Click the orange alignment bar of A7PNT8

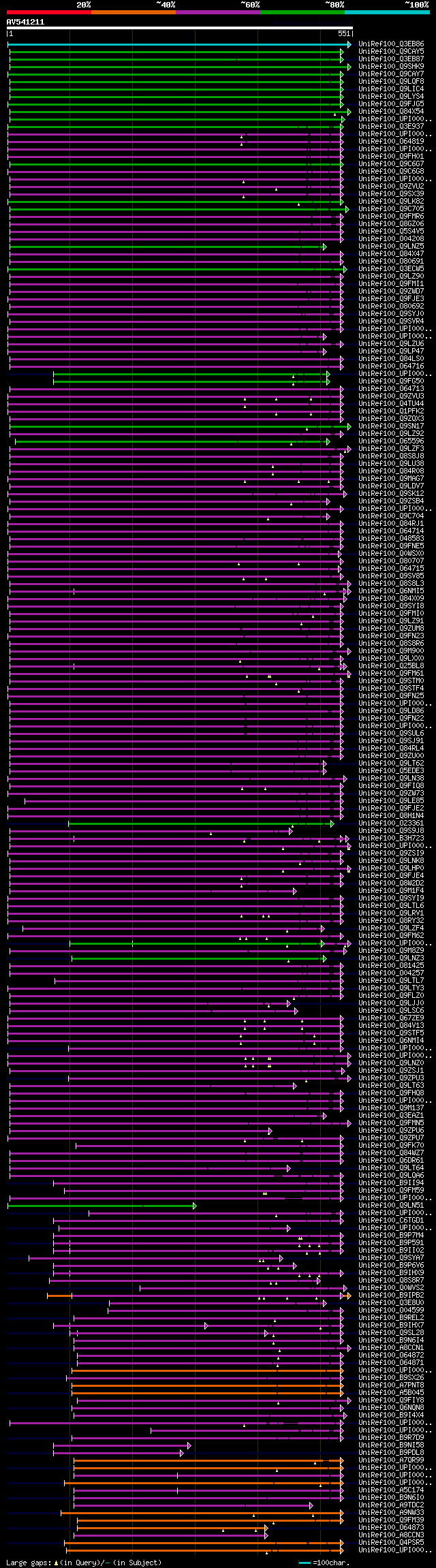point(208,1385)
